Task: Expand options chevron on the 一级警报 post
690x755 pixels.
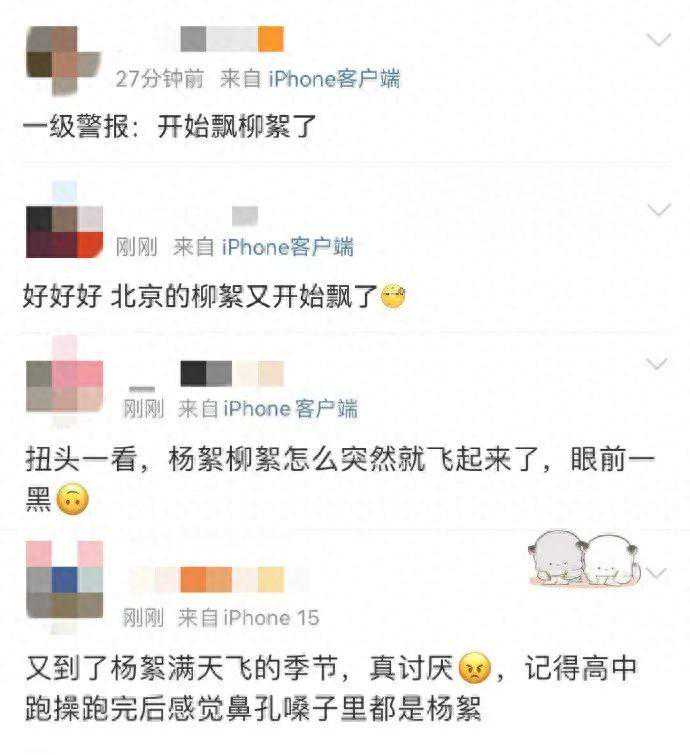Action: (x=658, y=39)
